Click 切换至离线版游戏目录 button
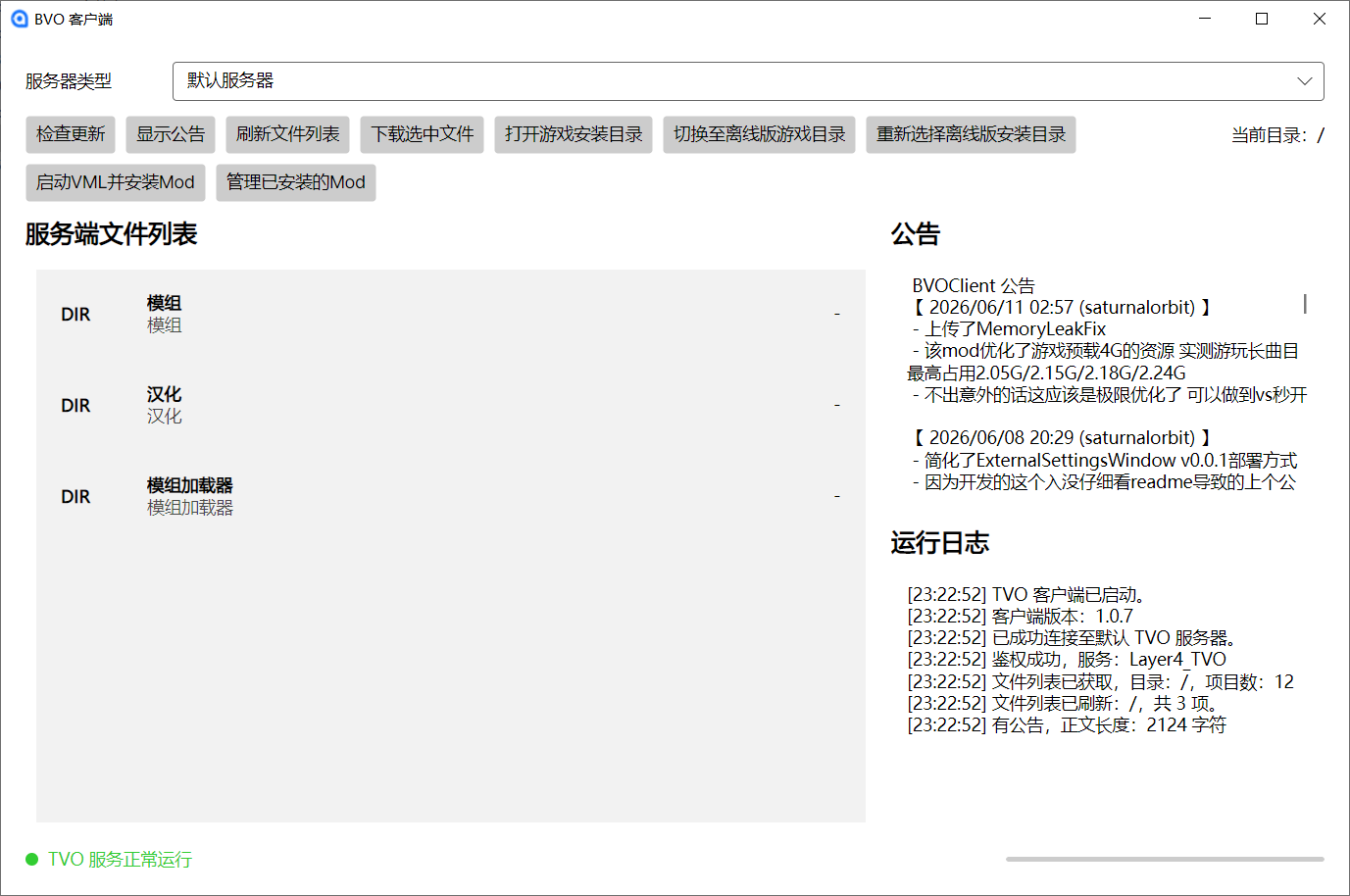Viewport: 1350px width, 896px height. [759, 134]
